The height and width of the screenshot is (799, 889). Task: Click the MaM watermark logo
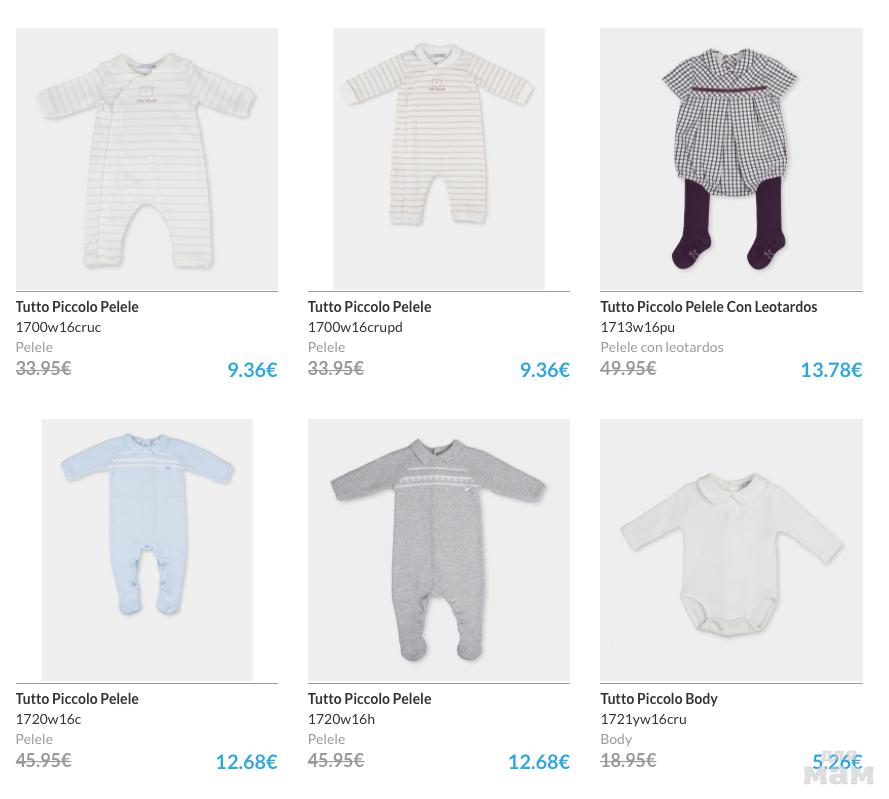coord(838,771)
